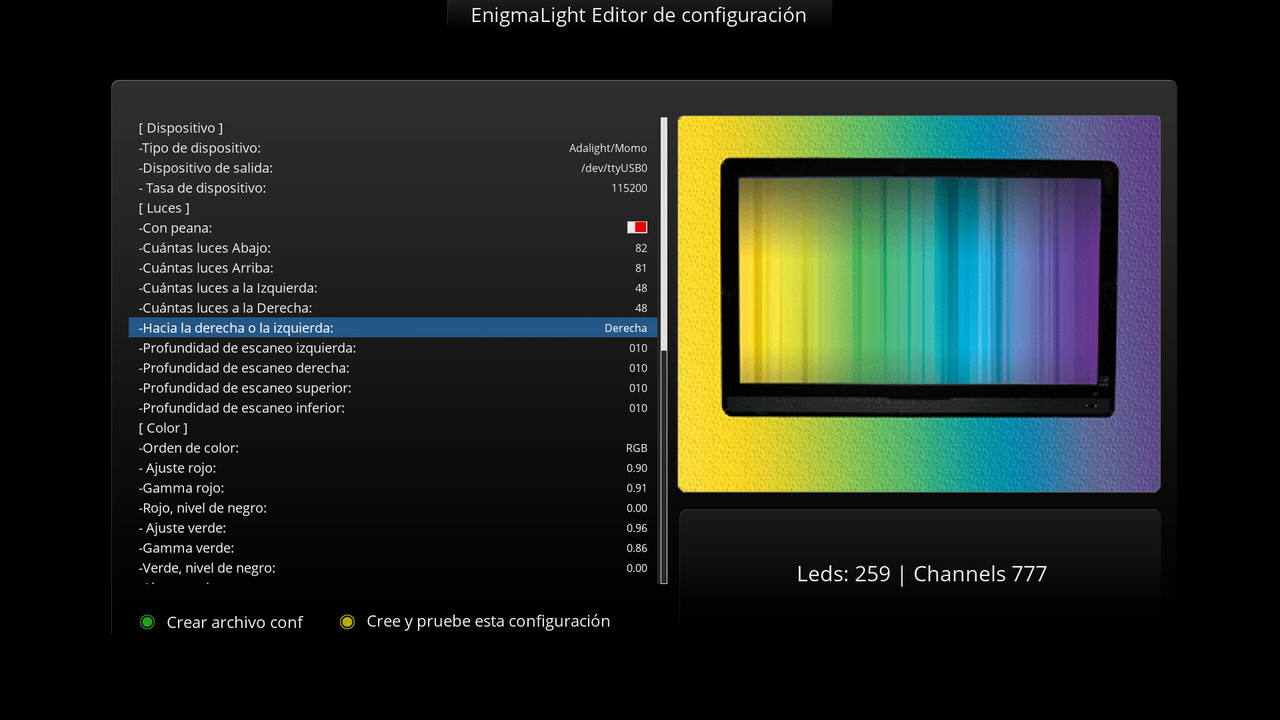Click Cree y pruebe esta configuración label

488,621
